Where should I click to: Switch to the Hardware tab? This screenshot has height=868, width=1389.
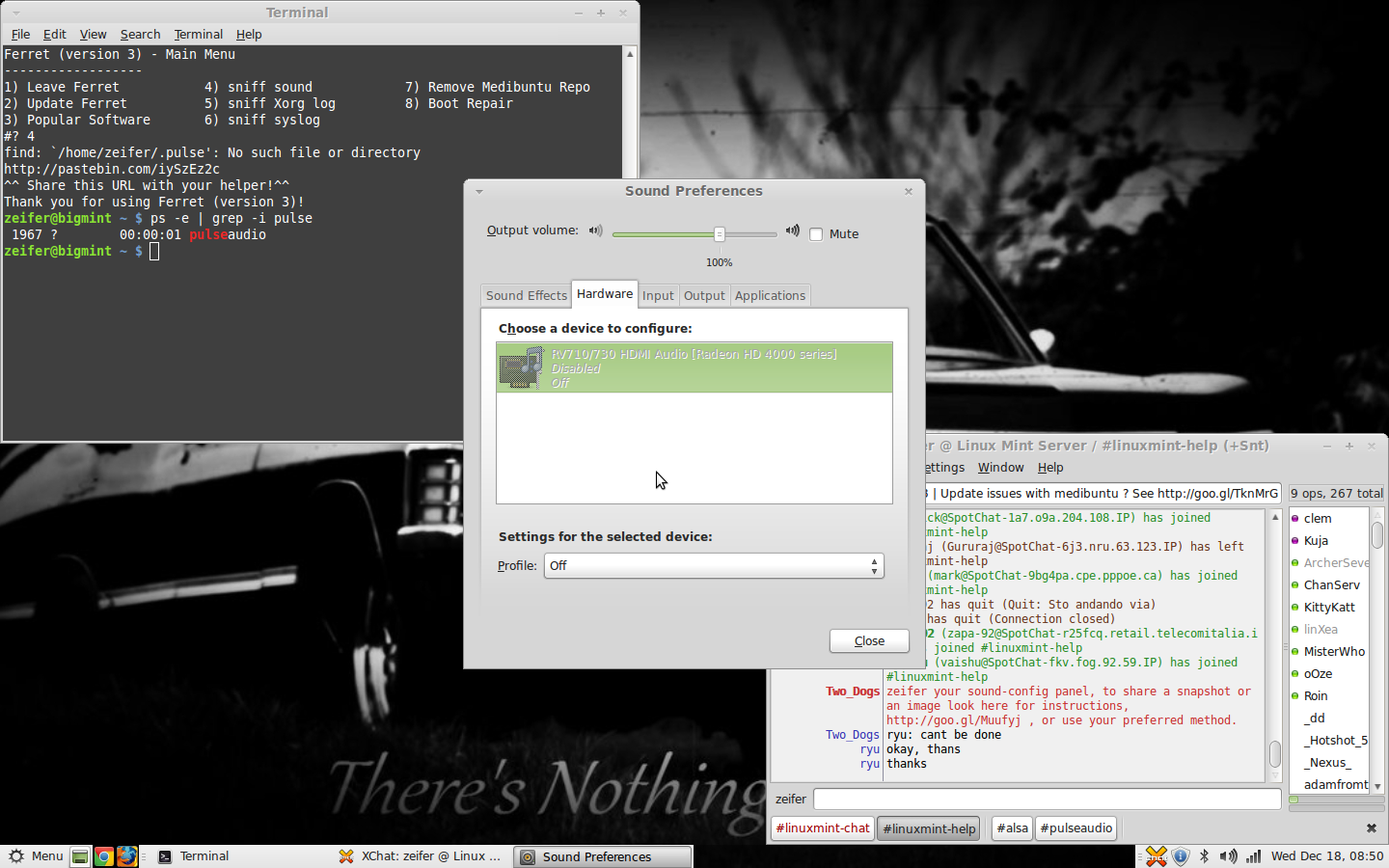point(605,293)
